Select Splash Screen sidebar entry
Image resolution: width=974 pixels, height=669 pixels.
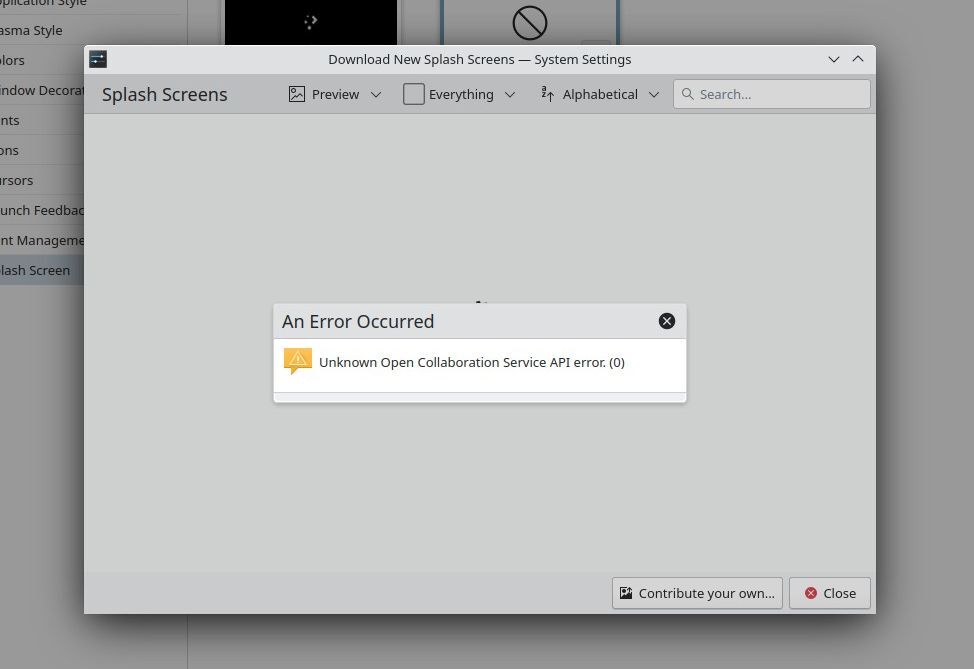tap(36, 270)
